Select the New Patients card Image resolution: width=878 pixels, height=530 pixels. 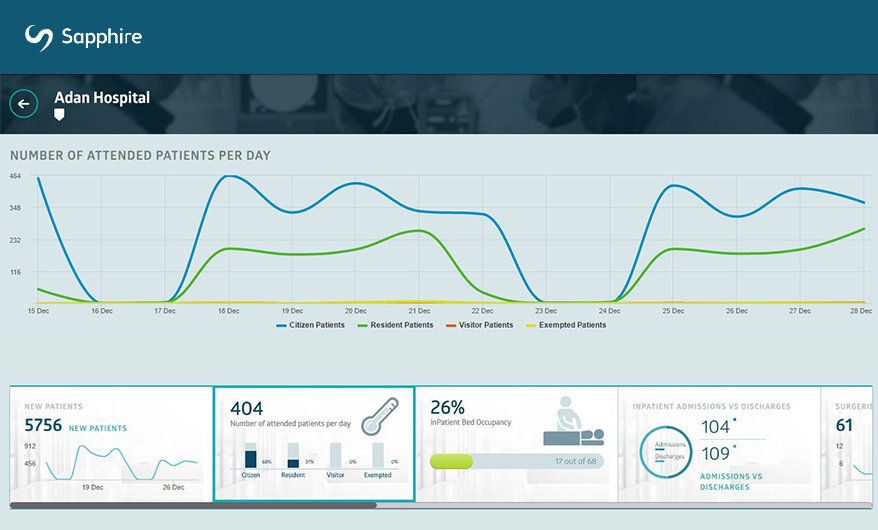111,444
